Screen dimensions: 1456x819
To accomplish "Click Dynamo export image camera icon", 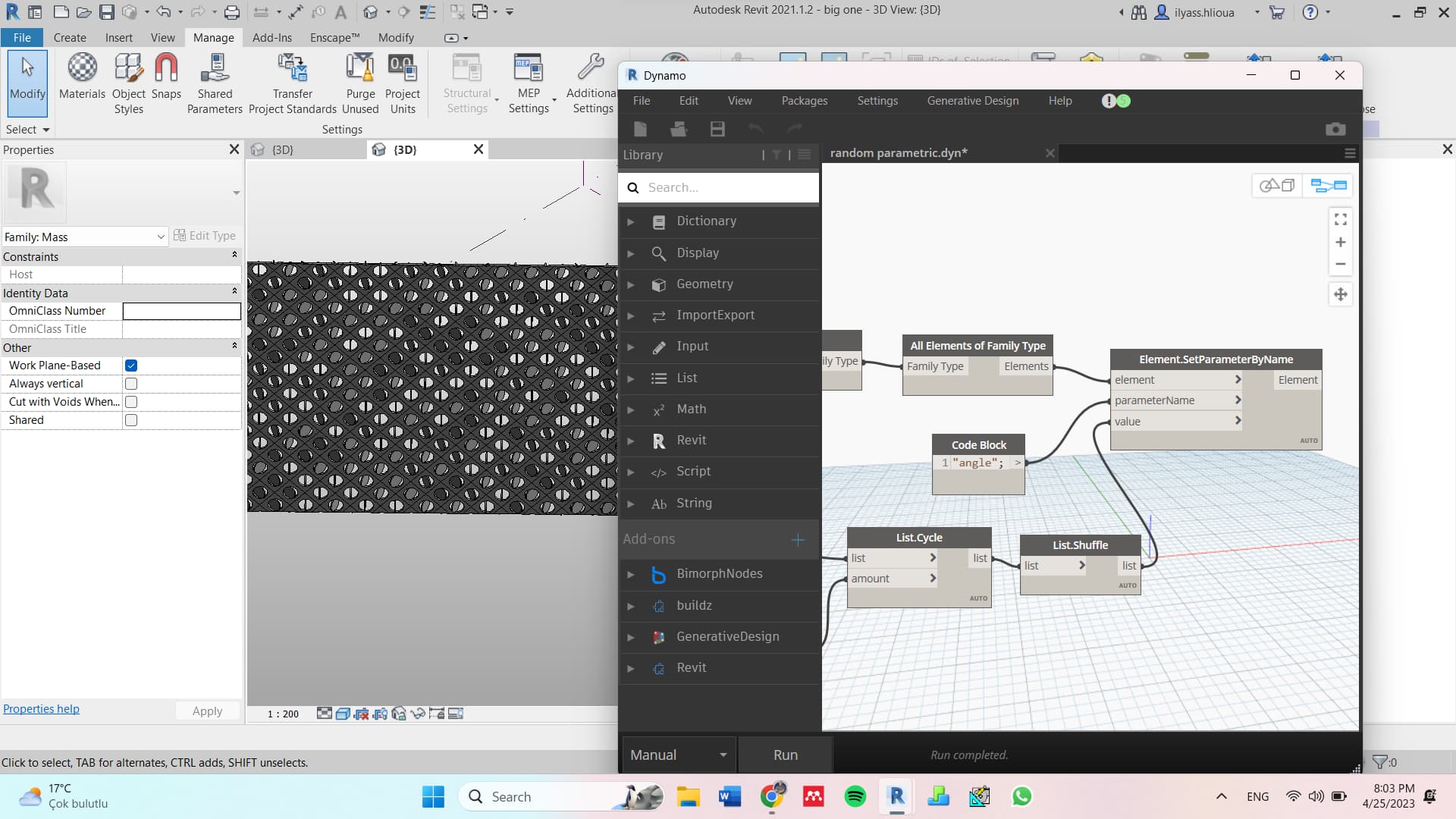I will point(1335,130).
